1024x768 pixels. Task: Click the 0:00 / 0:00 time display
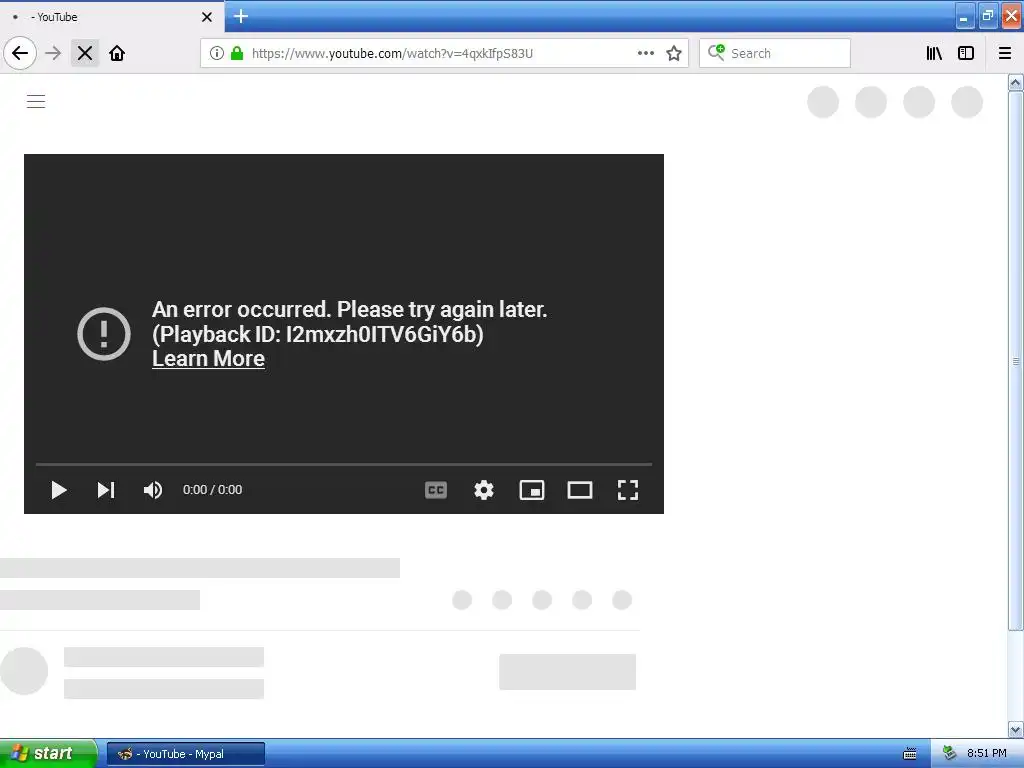point(212,490)
